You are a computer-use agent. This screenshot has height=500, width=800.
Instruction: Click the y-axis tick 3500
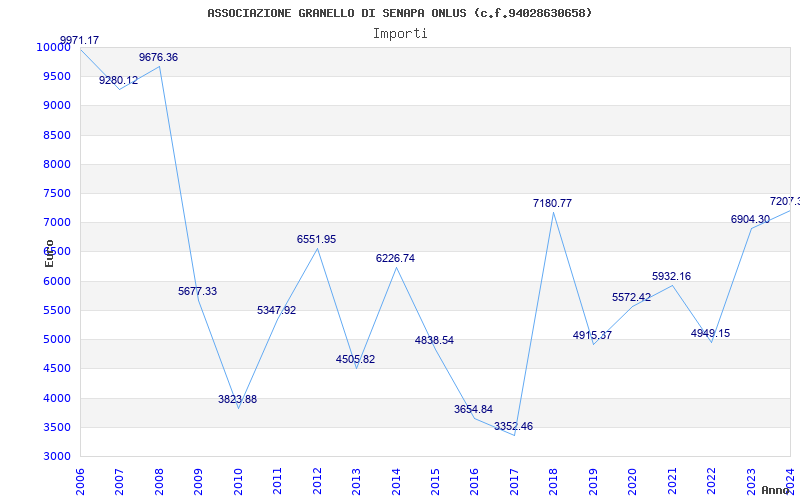pyautogui.click(x=56, y=427)
